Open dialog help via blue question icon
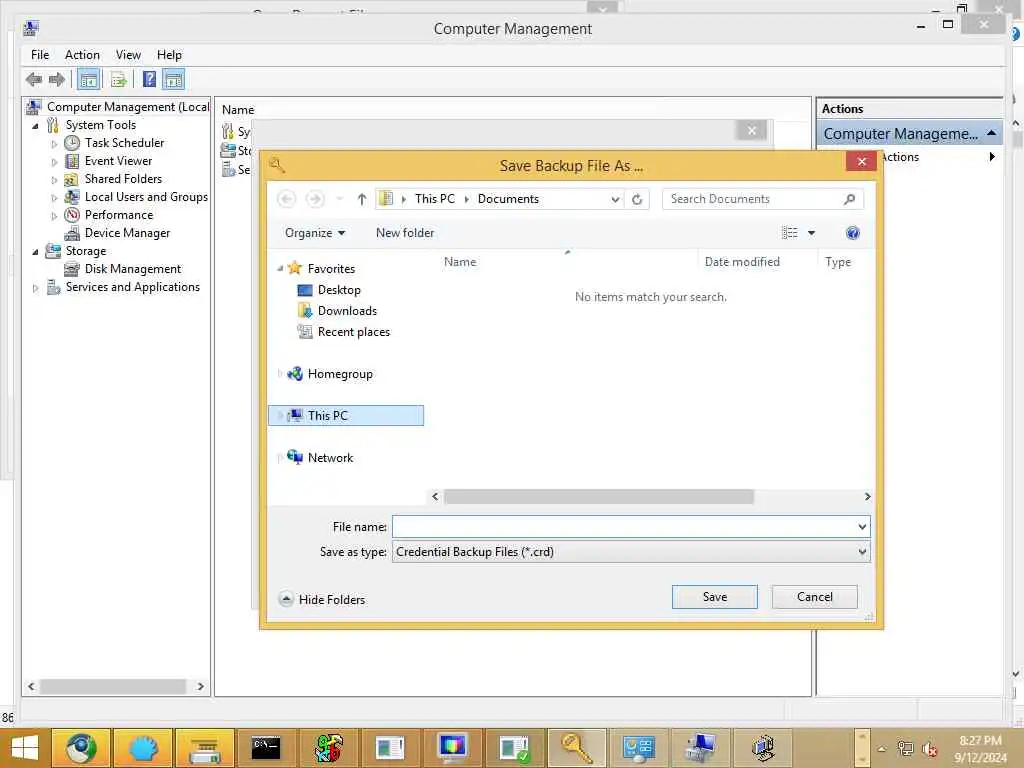This screenshot has height=768, width=1024. click(x=852, y=233)
